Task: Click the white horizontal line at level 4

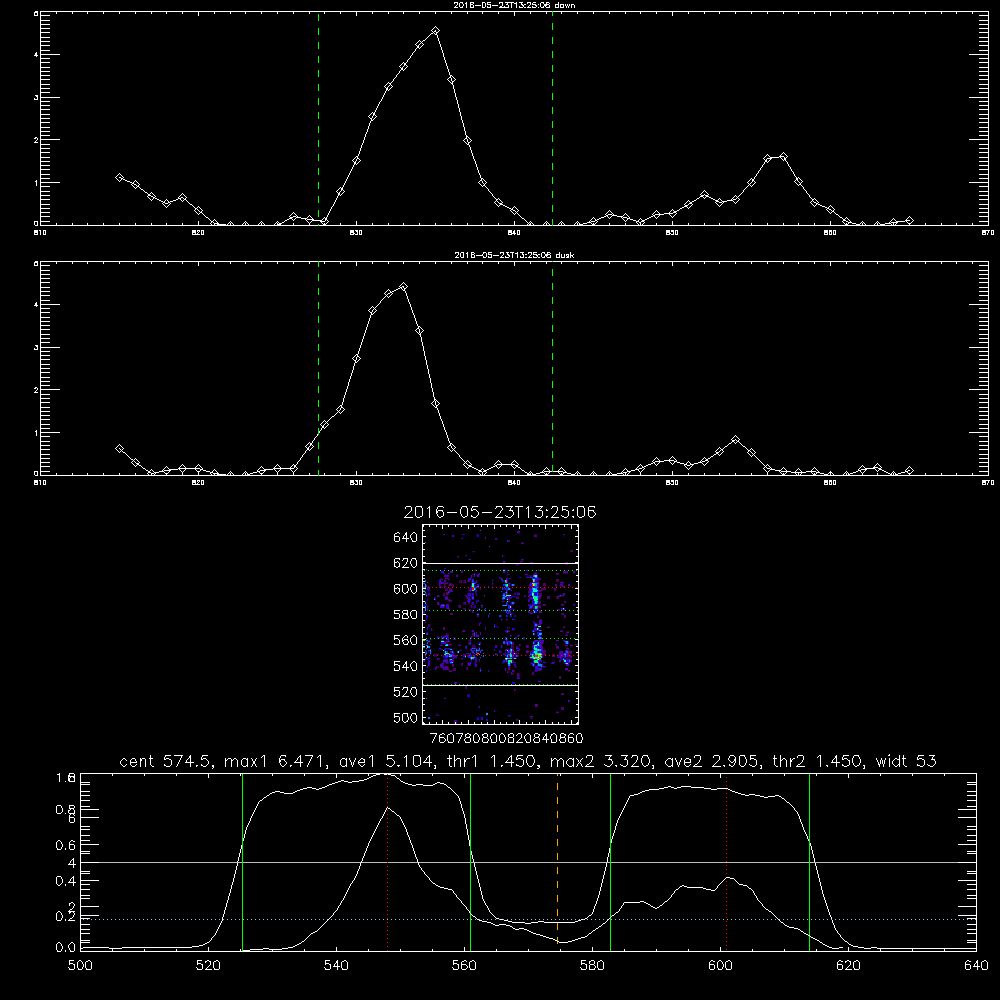Action: tap(528, 862)
